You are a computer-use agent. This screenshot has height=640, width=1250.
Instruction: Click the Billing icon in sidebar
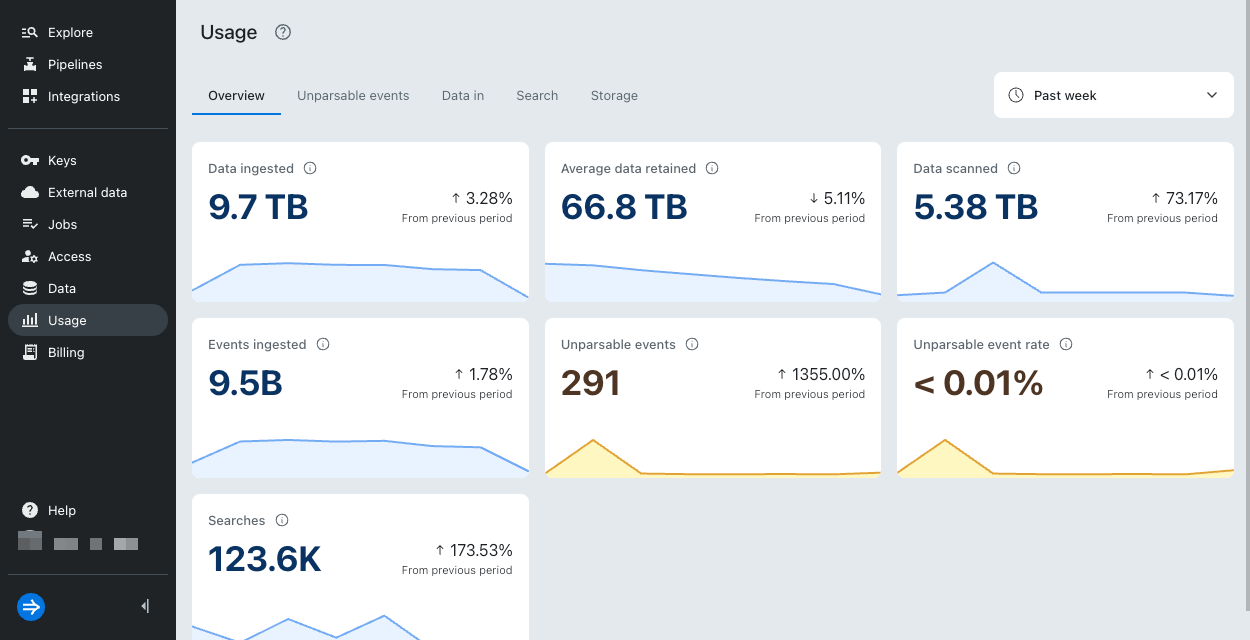click(x=30, y=352)
